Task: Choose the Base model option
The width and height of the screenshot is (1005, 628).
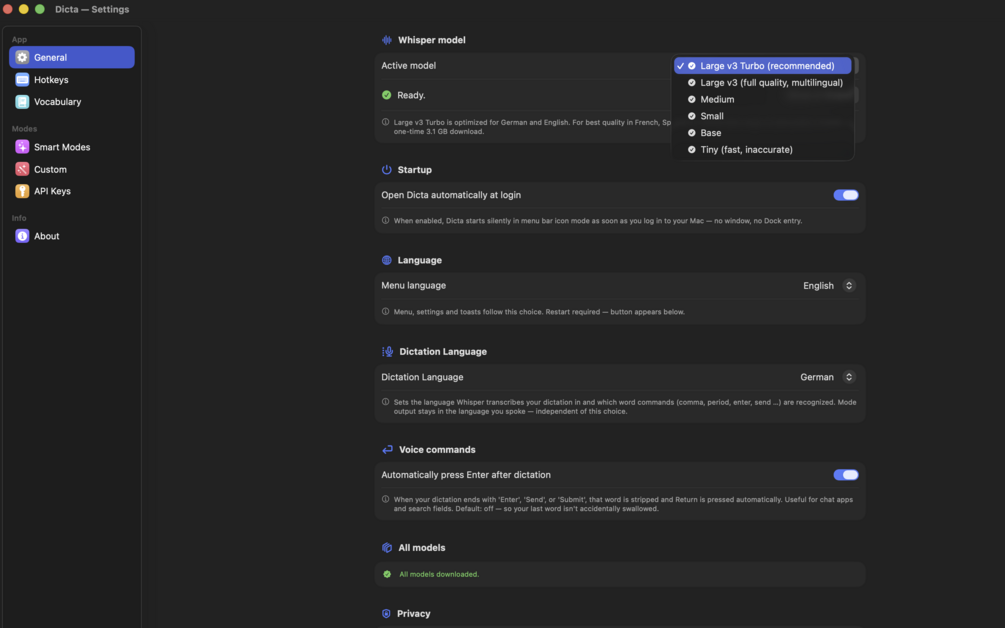Action: [762, 133]
